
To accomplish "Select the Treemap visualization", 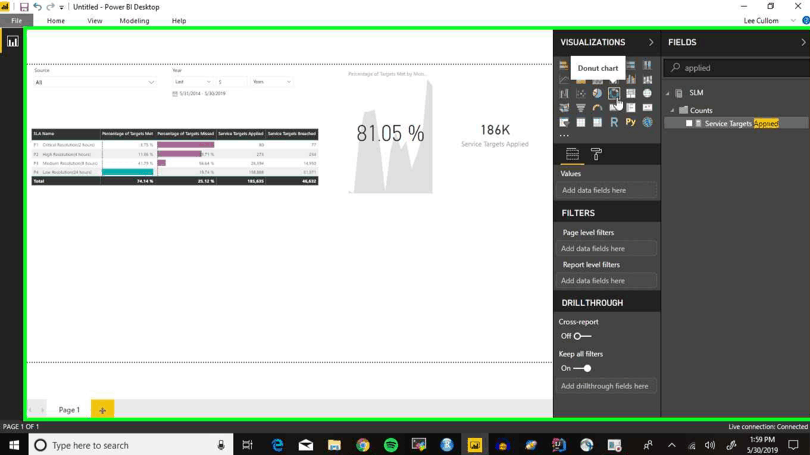I will [631, 93].
